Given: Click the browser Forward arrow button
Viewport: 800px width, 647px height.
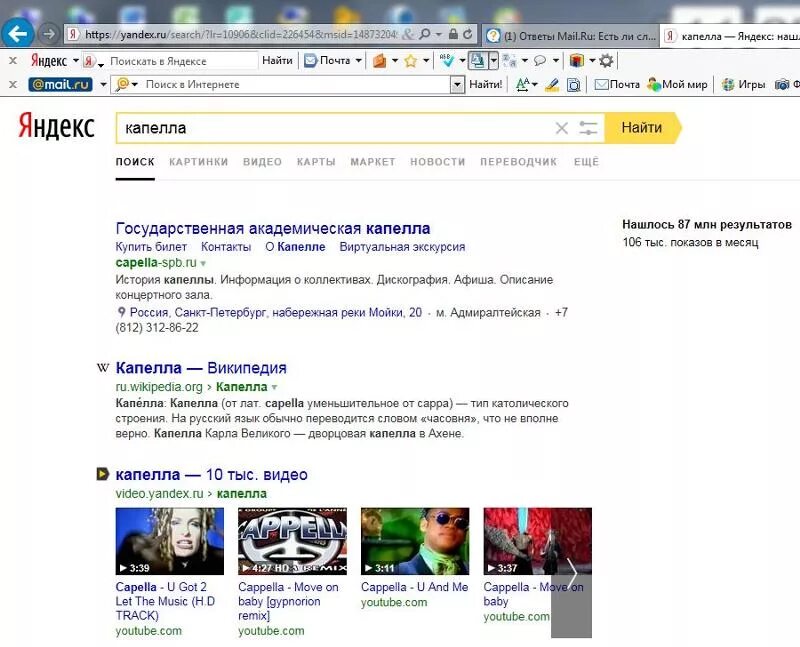Looking at the screenshot, I should point(48,34).
